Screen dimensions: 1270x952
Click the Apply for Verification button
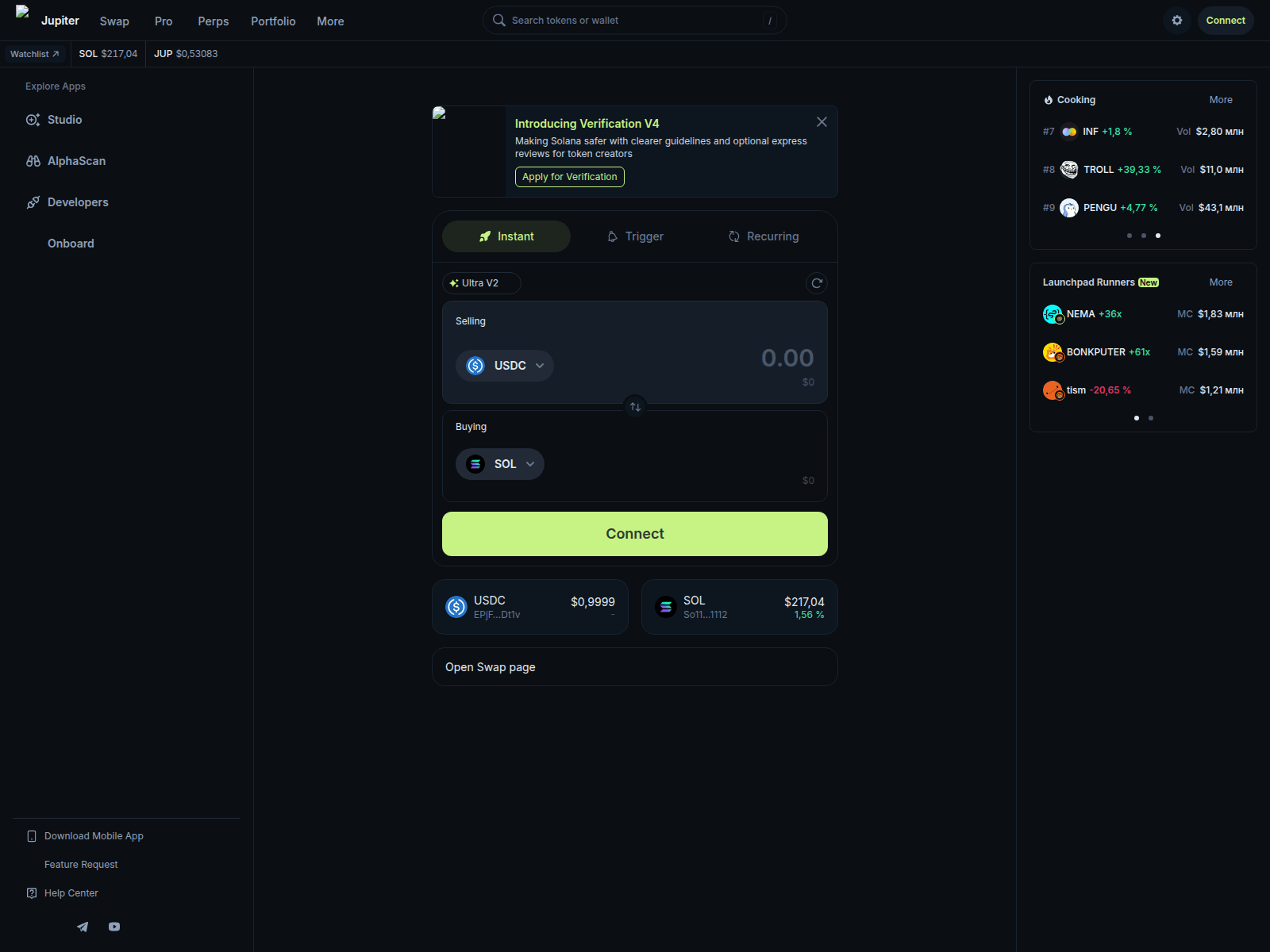click(569, 177)
